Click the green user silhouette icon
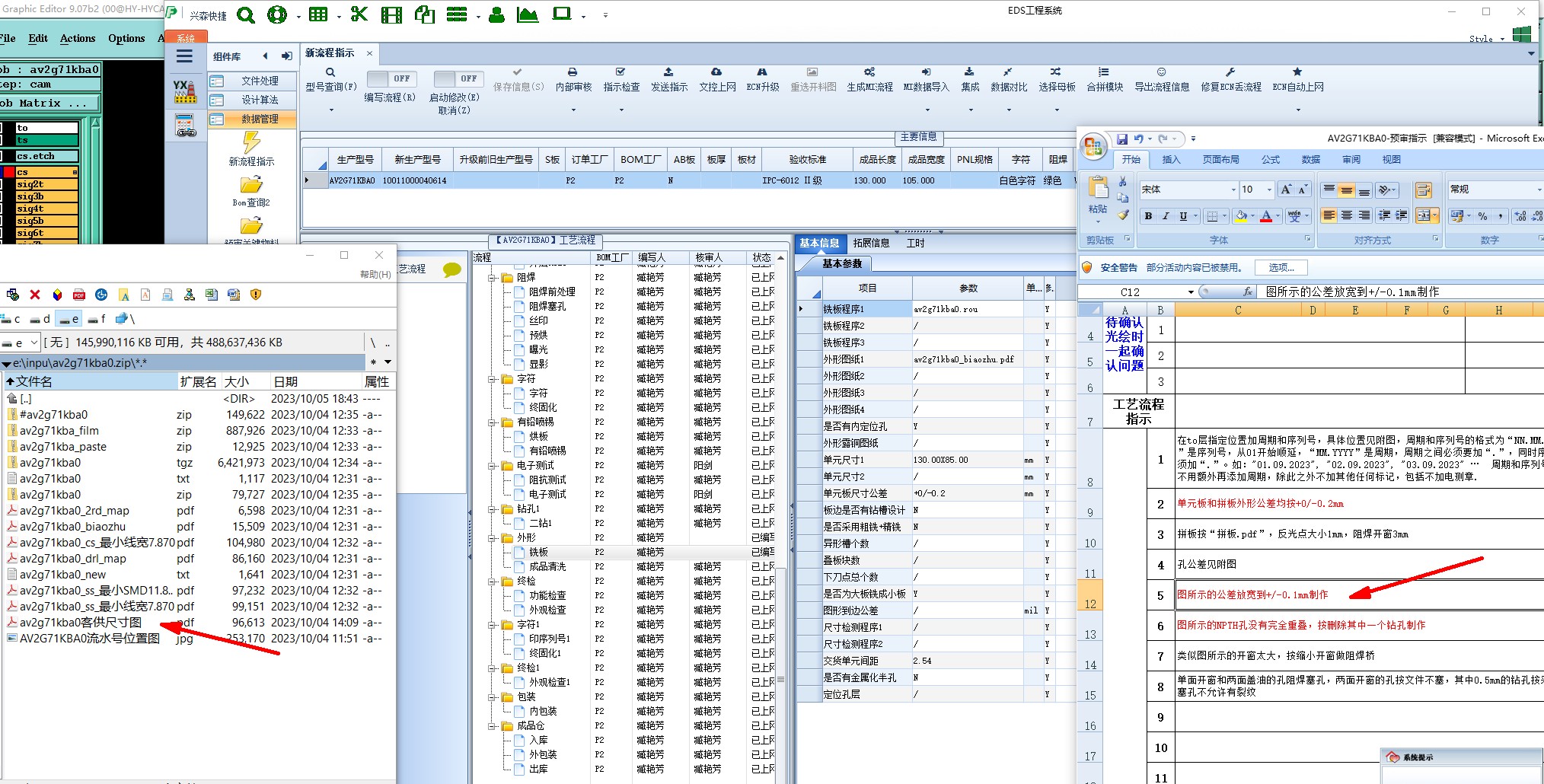The height and width of the screenshot is (784, 1544). pos(496,14)
